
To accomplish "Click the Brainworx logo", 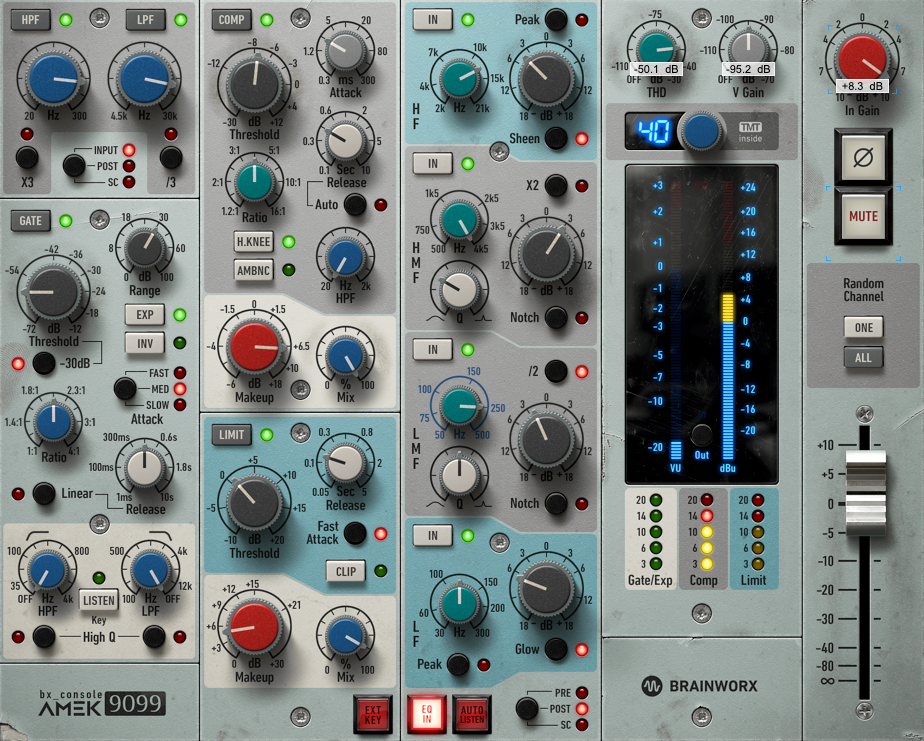I will 699,686.
